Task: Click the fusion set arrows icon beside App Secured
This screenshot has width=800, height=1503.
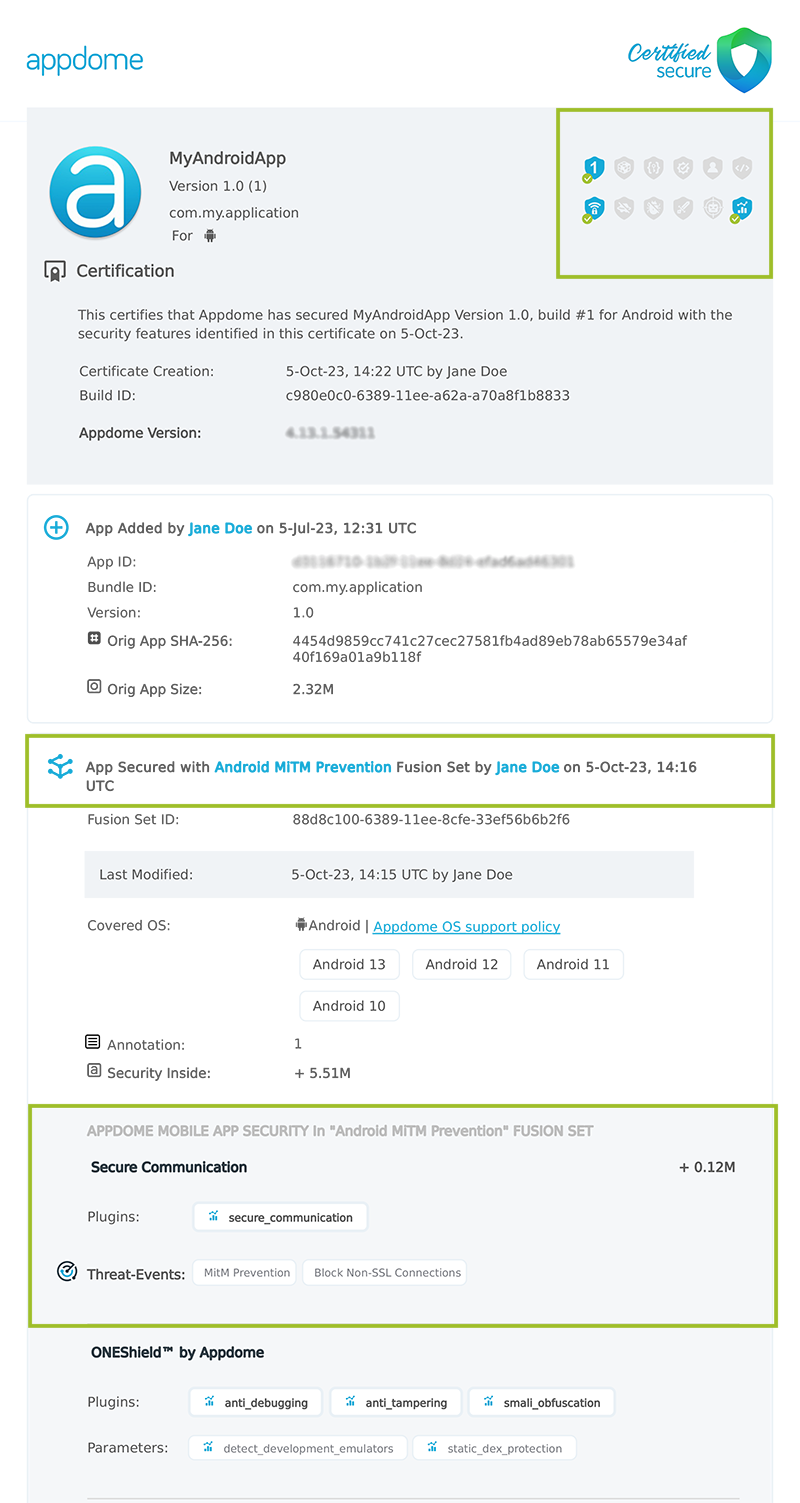Action: (60, 767)
